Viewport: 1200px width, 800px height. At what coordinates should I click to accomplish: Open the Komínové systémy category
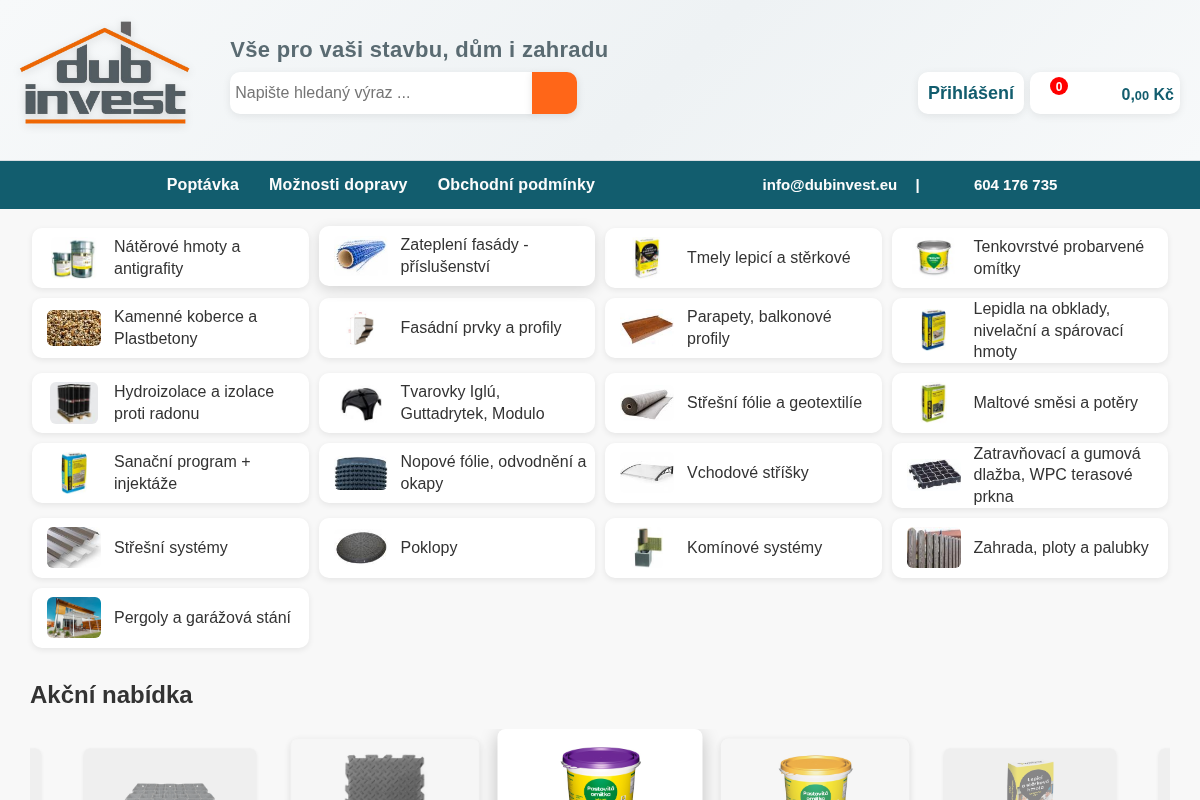[x=743, y=548]
